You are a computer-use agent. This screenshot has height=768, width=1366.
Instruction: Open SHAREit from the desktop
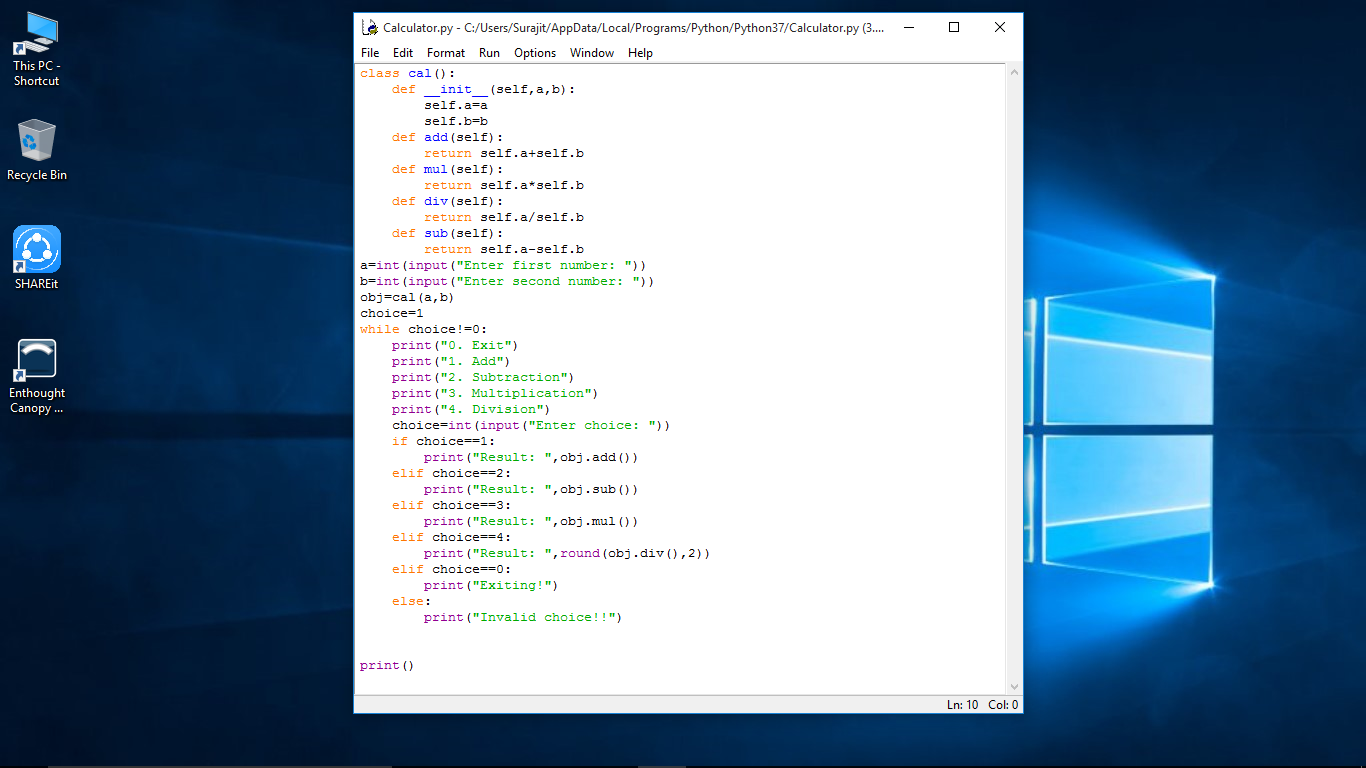pos(36,250)
